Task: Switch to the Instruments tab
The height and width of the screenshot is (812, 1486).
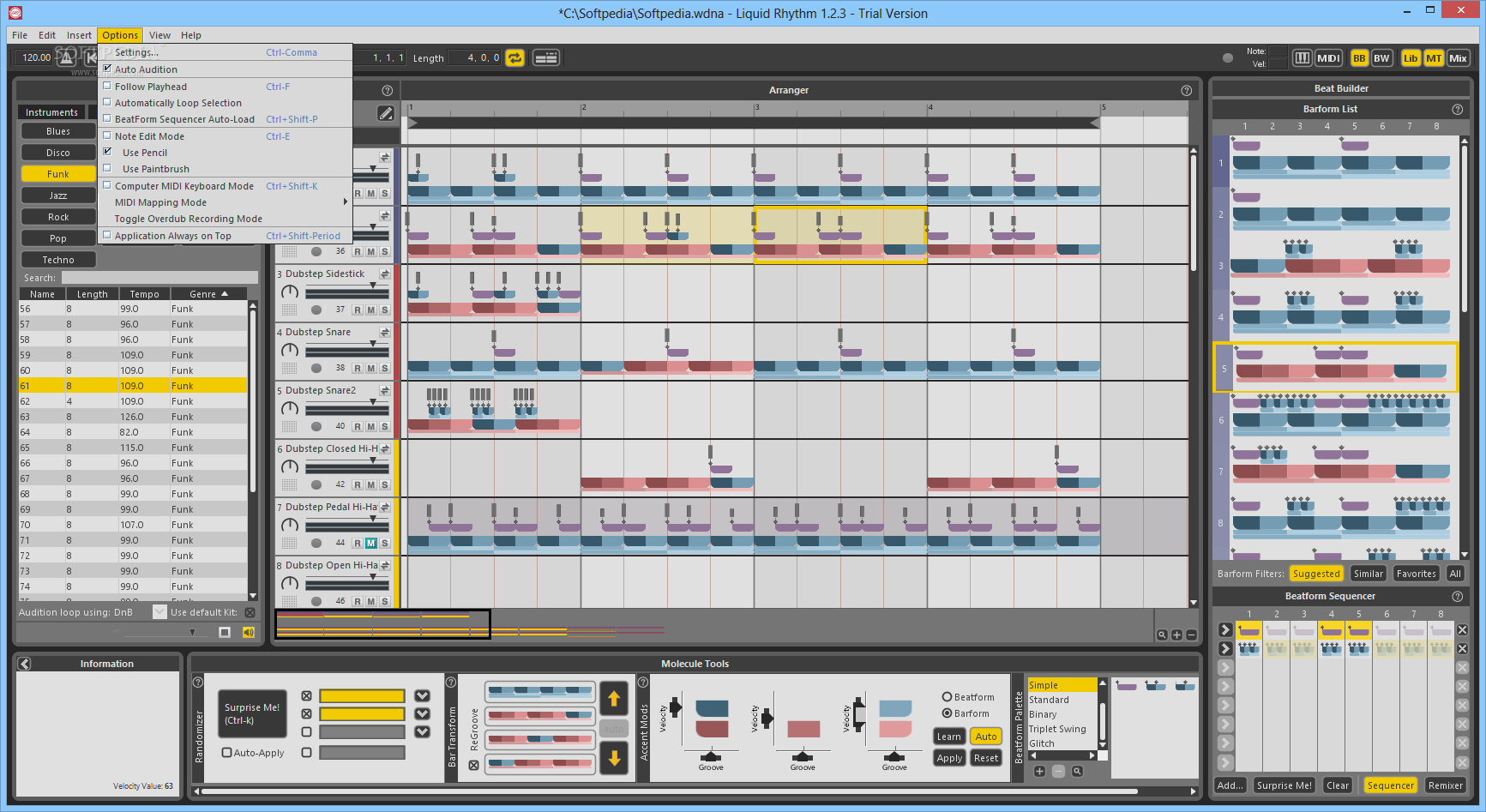Action: click(x=51, y=112)
